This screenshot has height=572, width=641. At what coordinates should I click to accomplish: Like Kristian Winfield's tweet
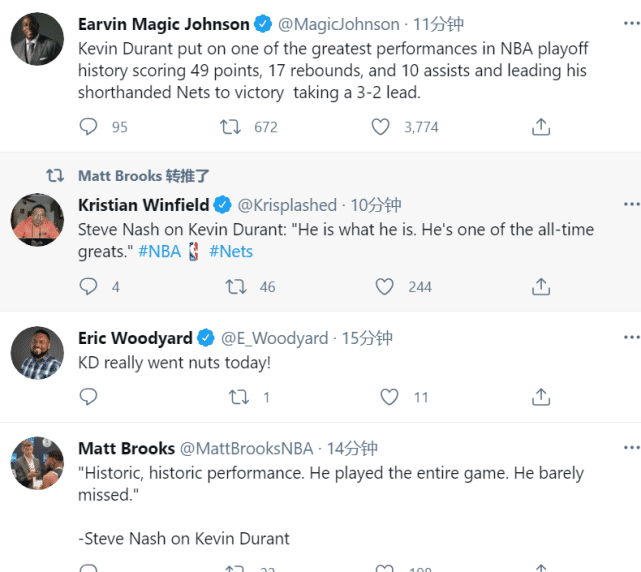[385, 287]
